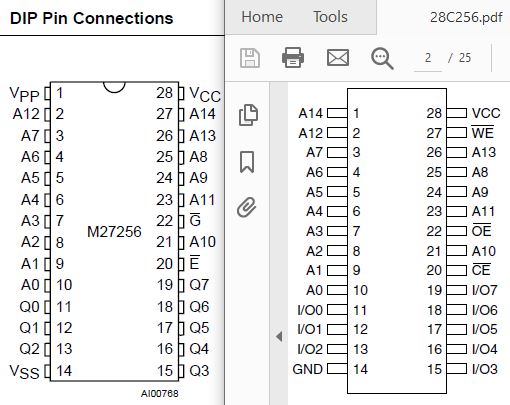The height and width of the screenshot is (405, 510).
Task: Send file by email with envelope icon
Action: tap(338, 58)
